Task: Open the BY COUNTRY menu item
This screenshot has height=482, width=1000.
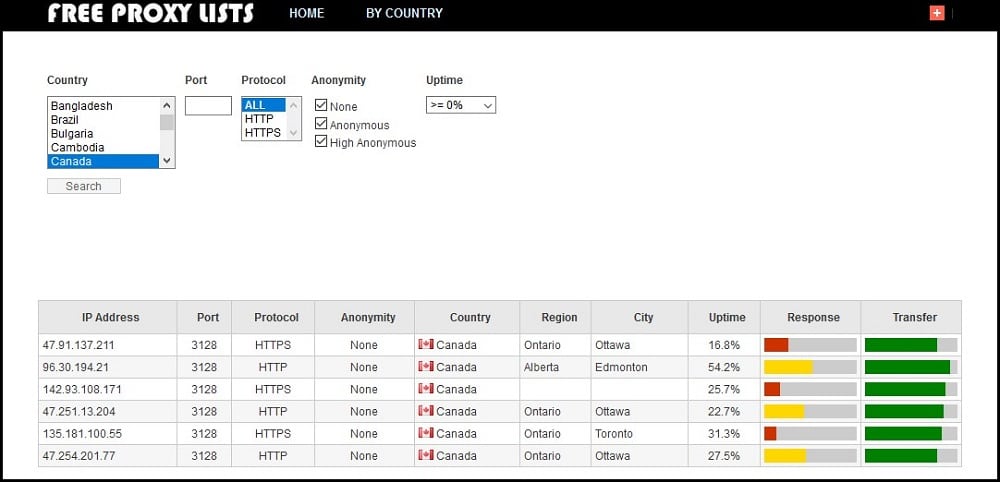Action: [x=404, y=13]
